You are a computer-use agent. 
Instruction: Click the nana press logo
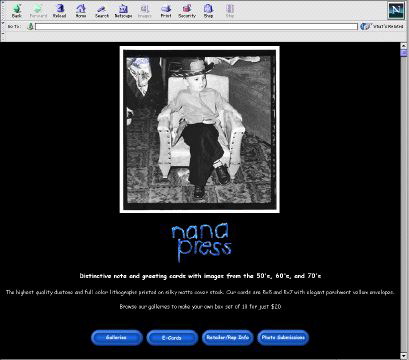(201, 242)
